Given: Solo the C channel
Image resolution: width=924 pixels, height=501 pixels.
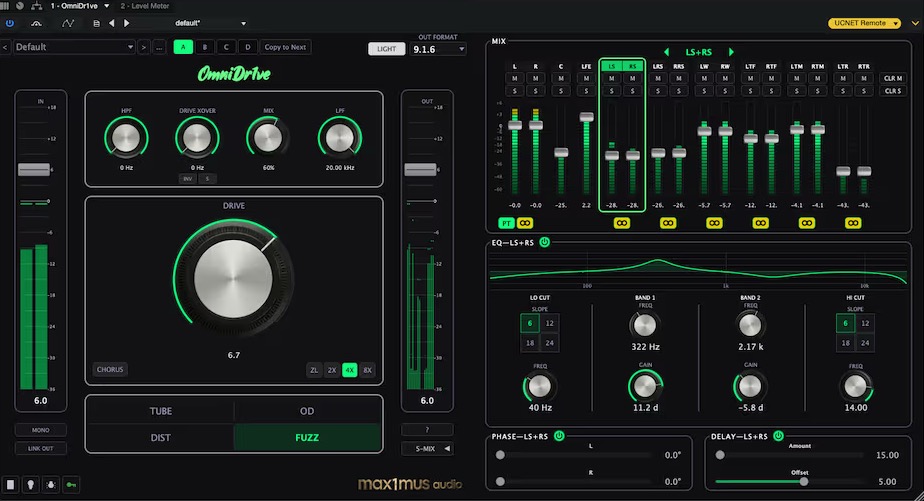Looking at the screenshot, I should [561, 91].
